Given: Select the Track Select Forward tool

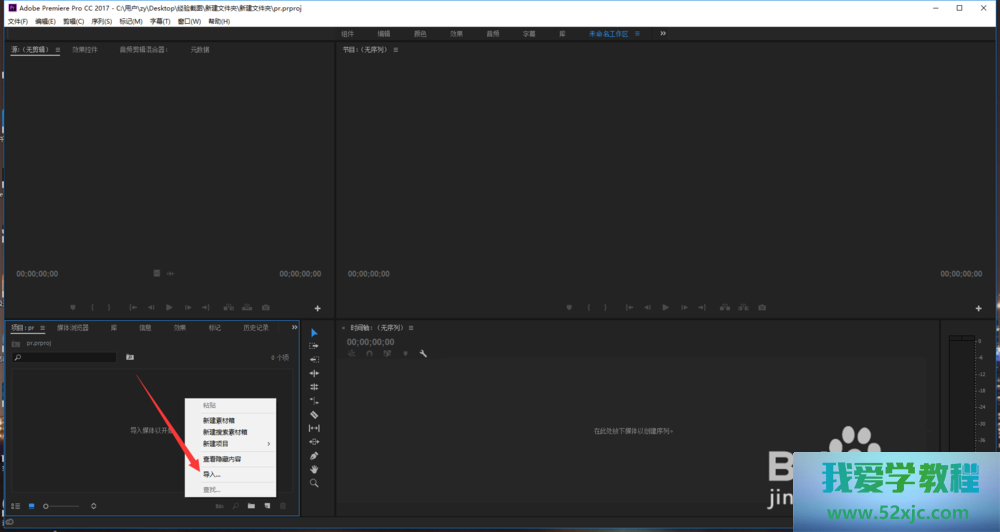Looking at the screenshot, I should pyautogui.click(x=314, y=345).
